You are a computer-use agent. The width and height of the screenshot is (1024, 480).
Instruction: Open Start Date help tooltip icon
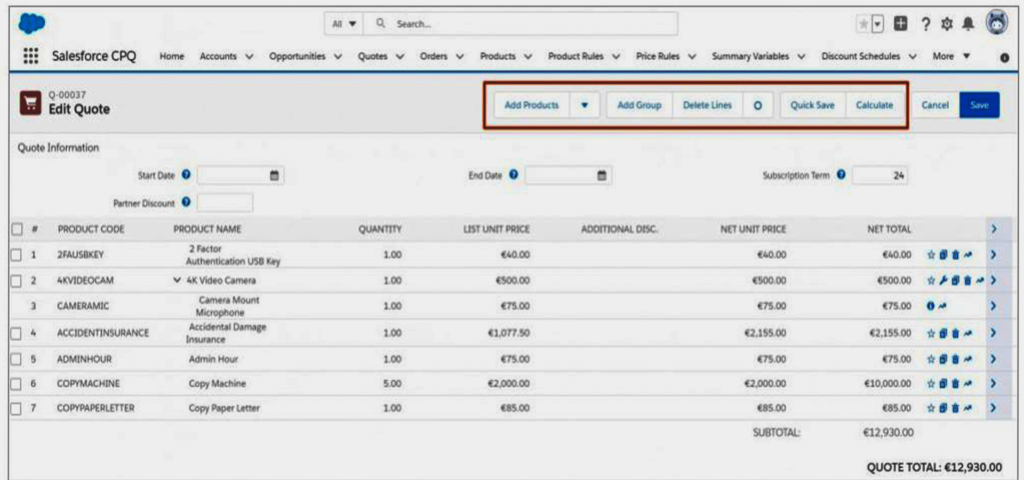[186, 175]
